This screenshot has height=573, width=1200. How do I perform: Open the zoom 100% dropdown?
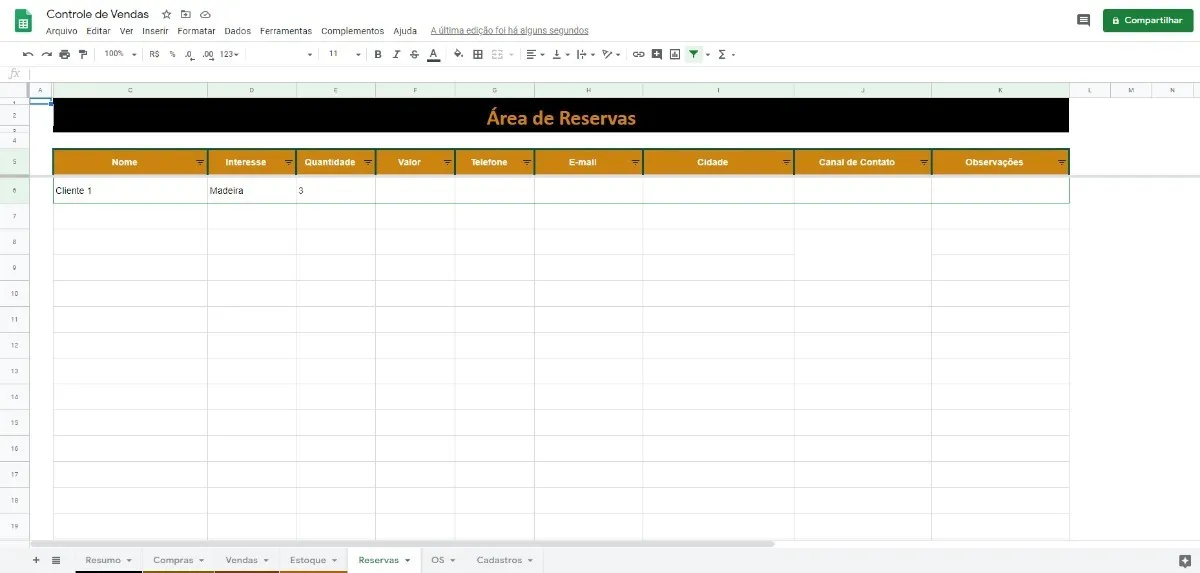118,54
